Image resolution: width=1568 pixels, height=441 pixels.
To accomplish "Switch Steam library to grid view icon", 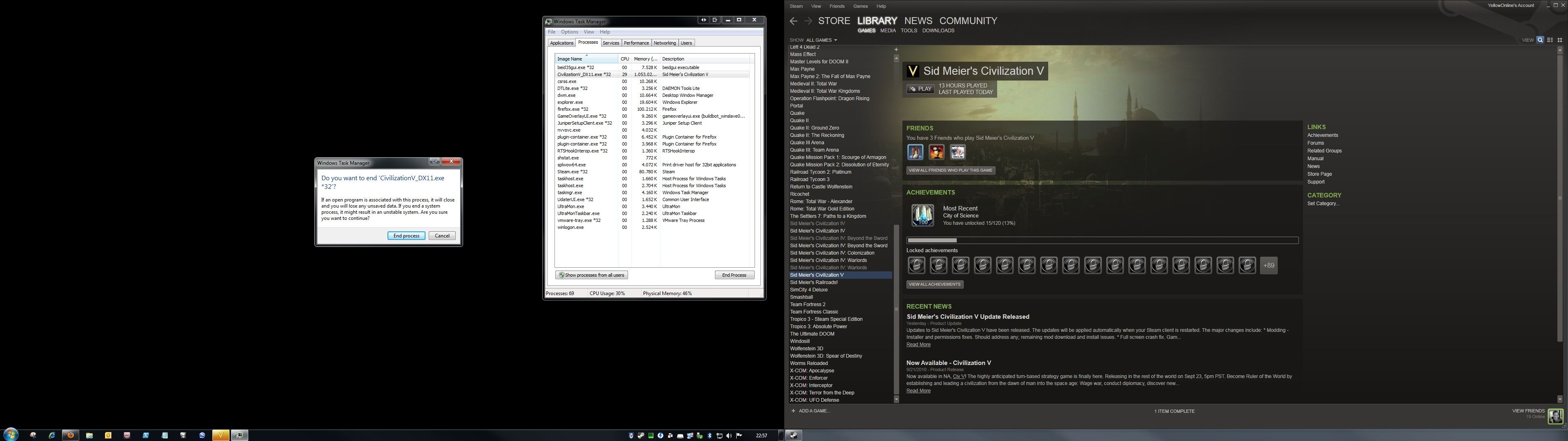I will click(x=1559, y=40).
